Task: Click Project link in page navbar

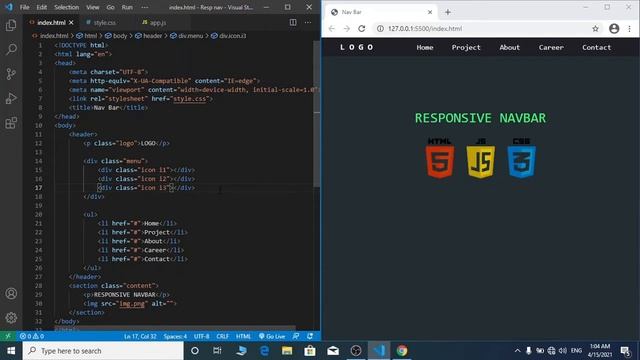Action: coord(466,47)
